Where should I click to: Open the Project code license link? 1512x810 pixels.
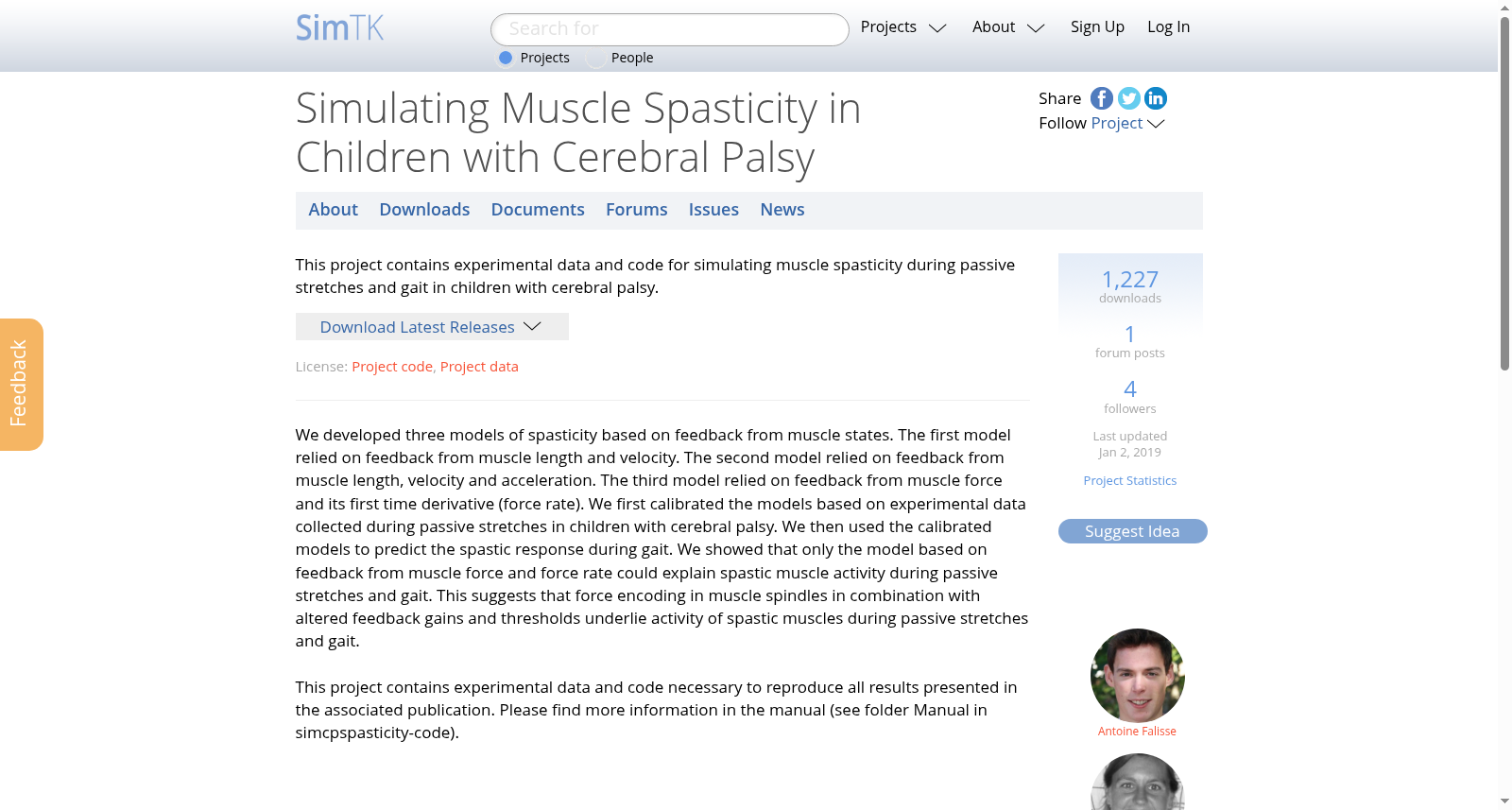click(x=392, y=367)
